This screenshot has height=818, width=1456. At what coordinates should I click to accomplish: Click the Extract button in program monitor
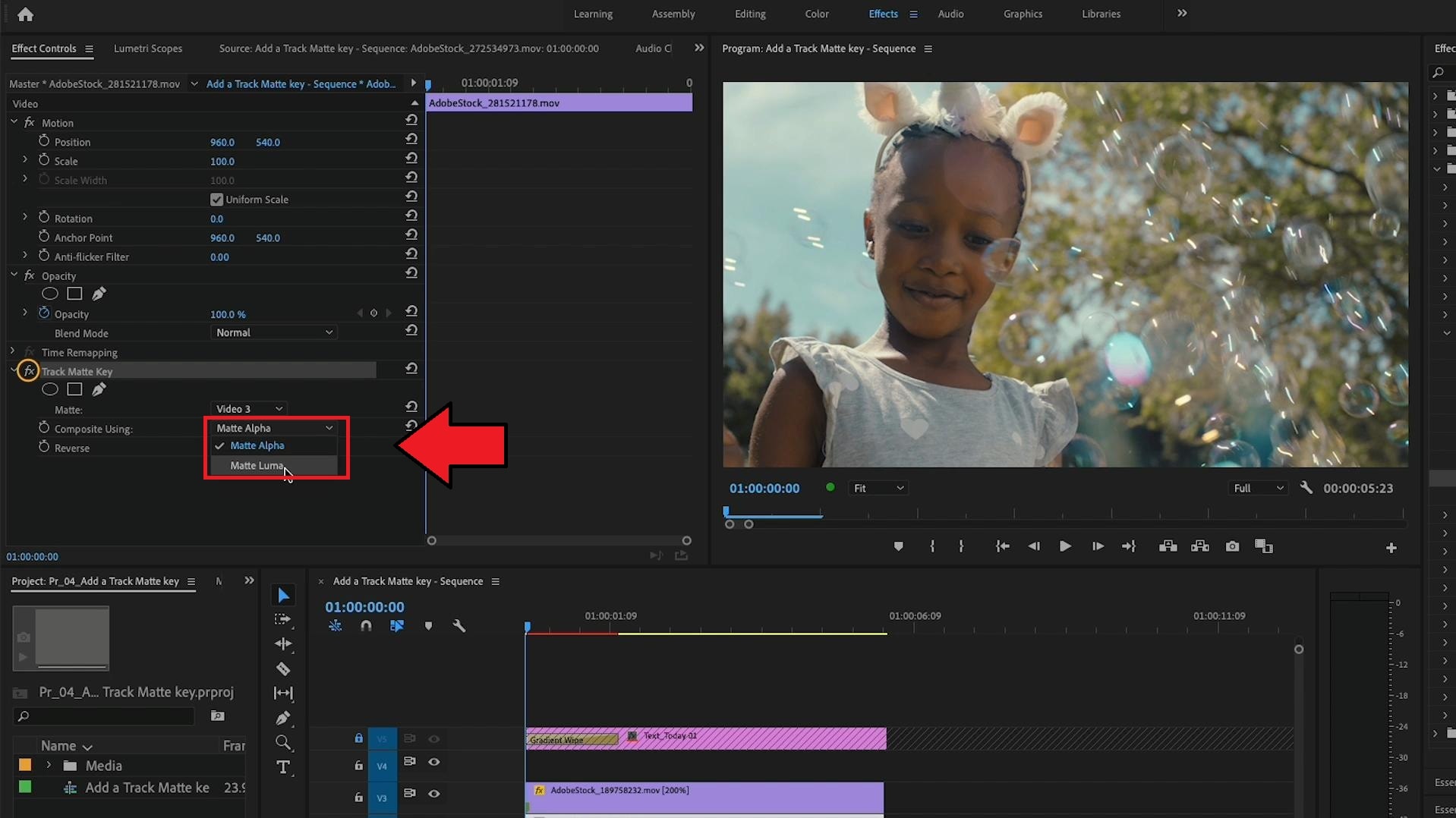(x=1200, y=546)
